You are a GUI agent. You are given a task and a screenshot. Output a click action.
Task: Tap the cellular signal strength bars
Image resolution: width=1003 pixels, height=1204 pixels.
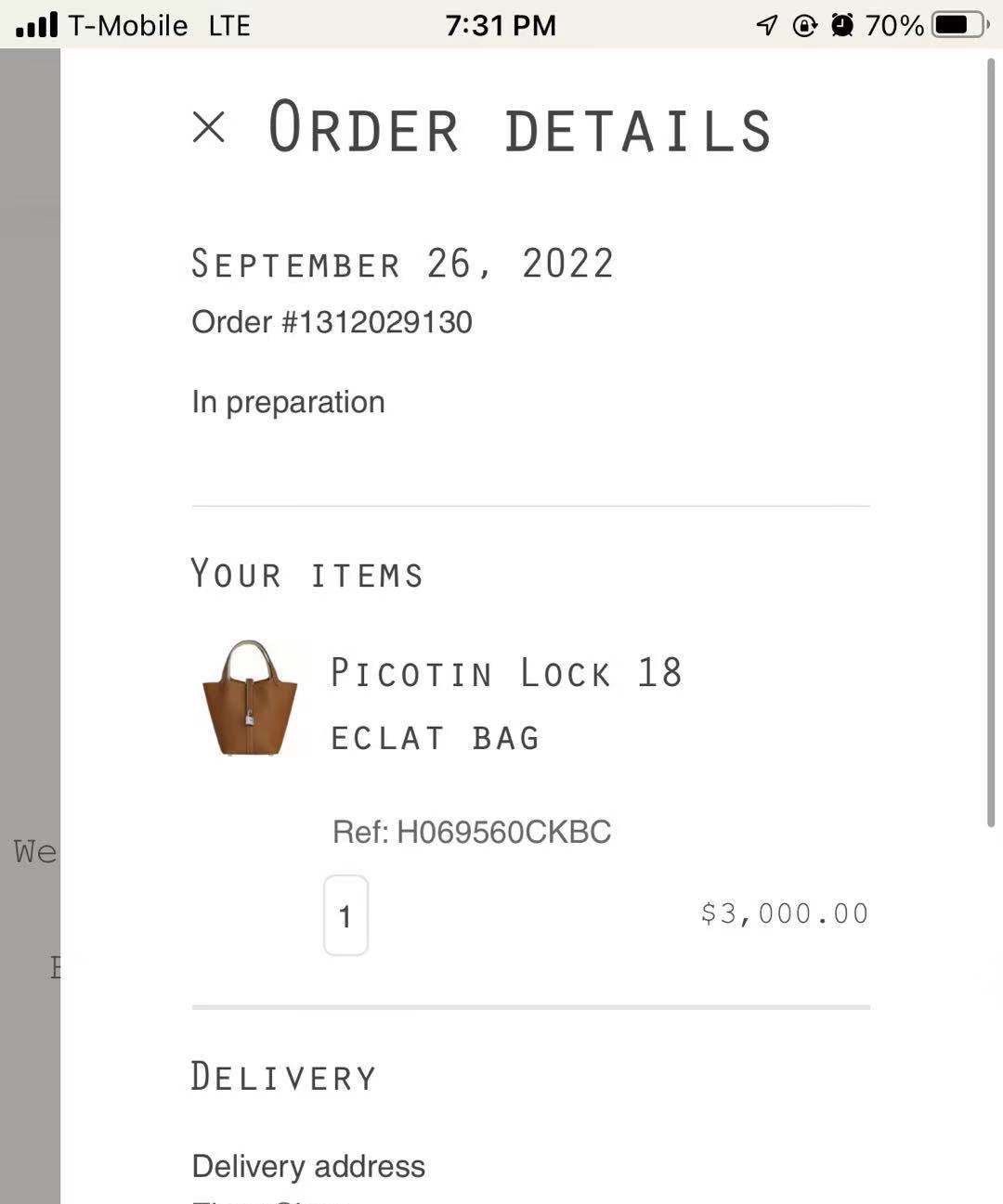pyautogui.click(x=37, y=25)
